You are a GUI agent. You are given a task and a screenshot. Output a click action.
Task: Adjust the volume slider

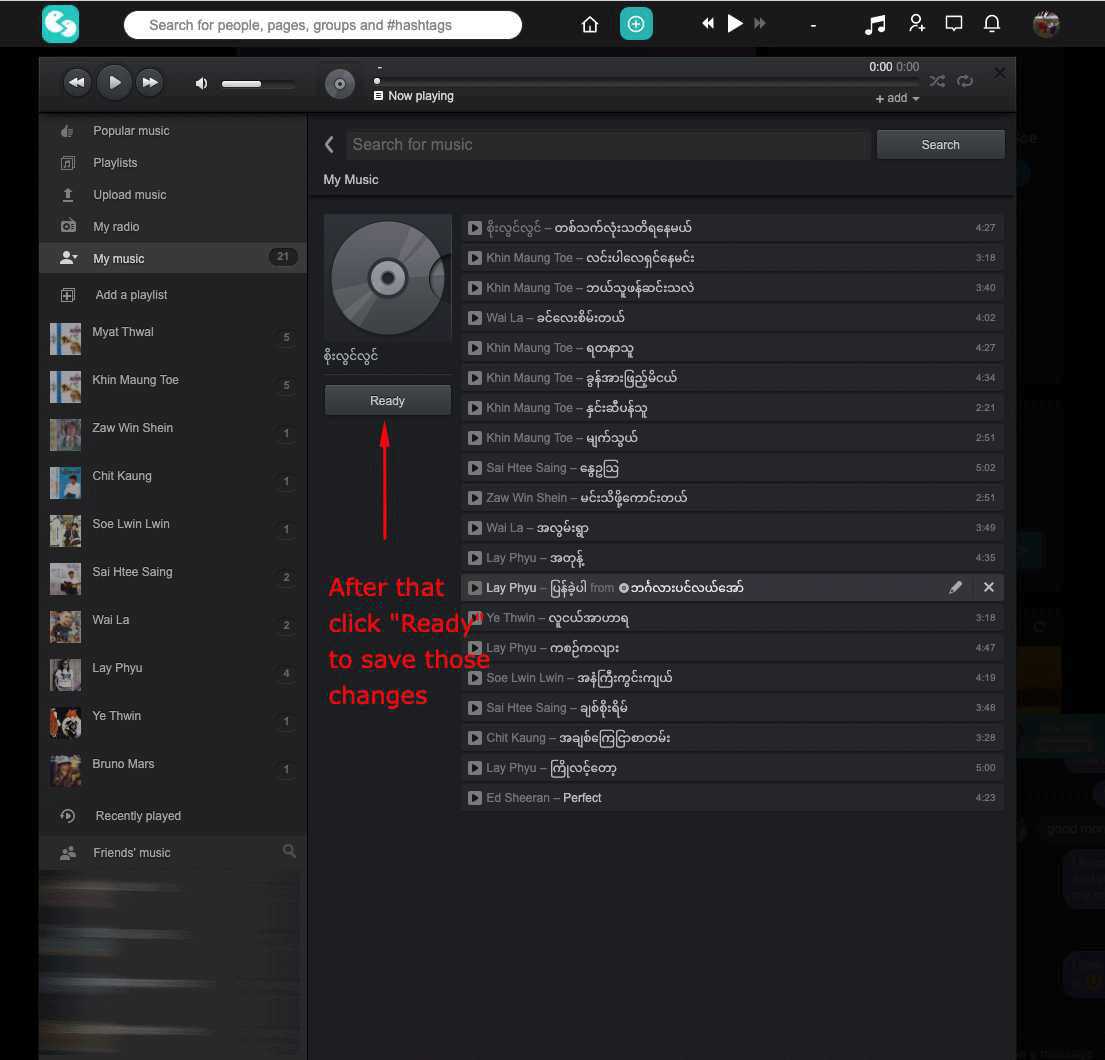(258, 84)
